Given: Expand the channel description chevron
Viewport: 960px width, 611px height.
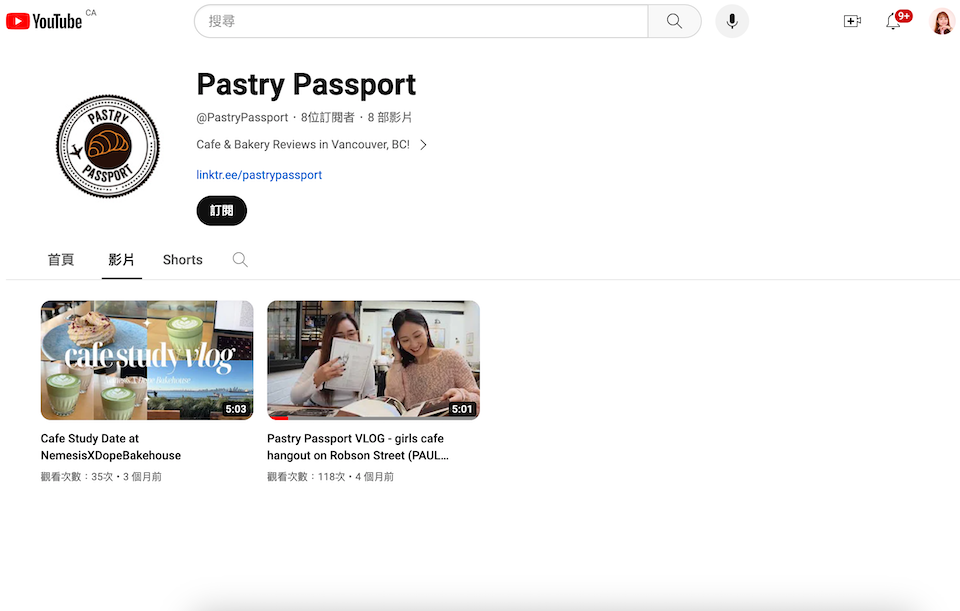Looking at the screenshot, I should pyautogui.click(x=424, y=145).
